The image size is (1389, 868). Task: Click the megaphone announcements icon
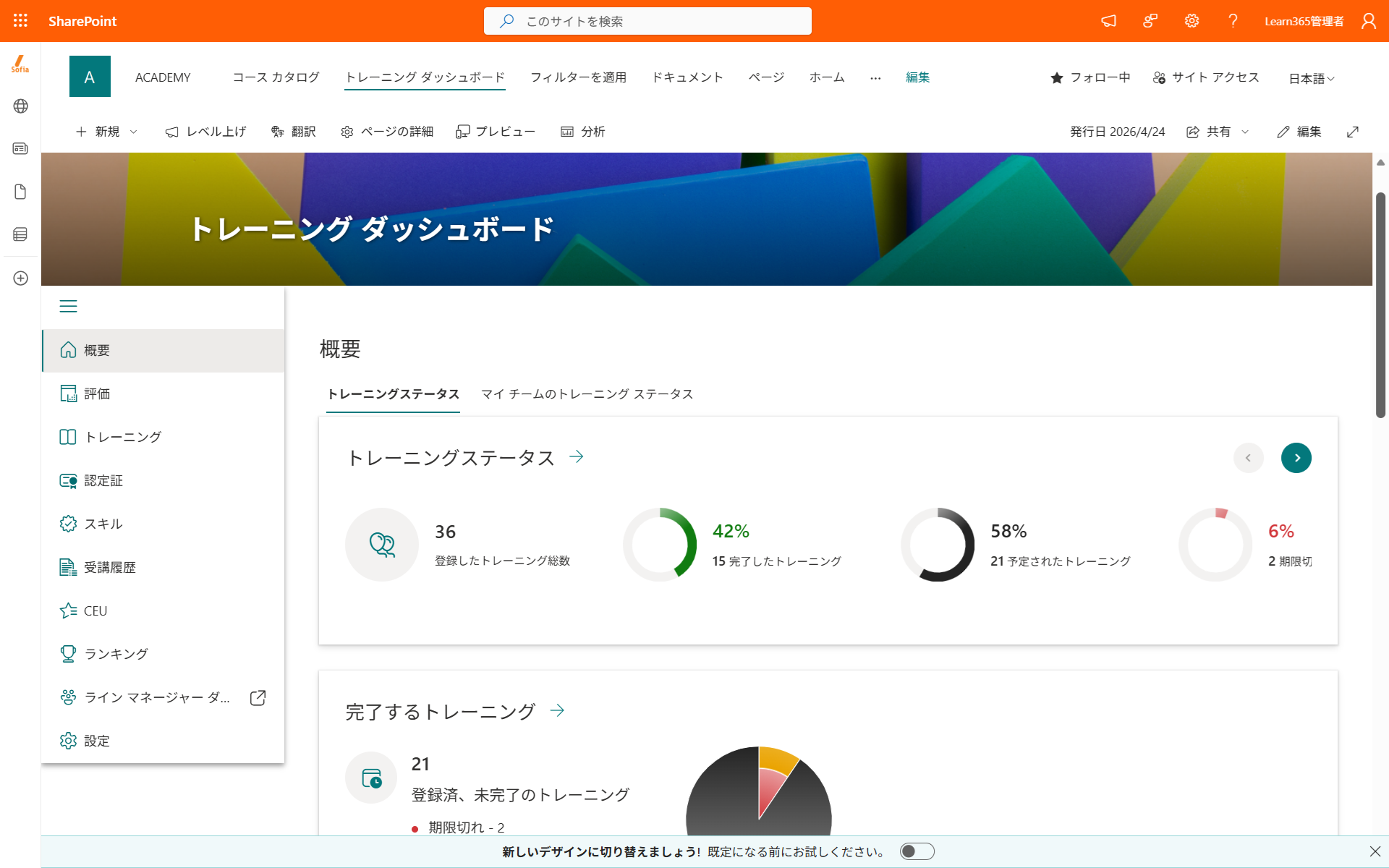pyautogui.click(x=1108, y=21)
